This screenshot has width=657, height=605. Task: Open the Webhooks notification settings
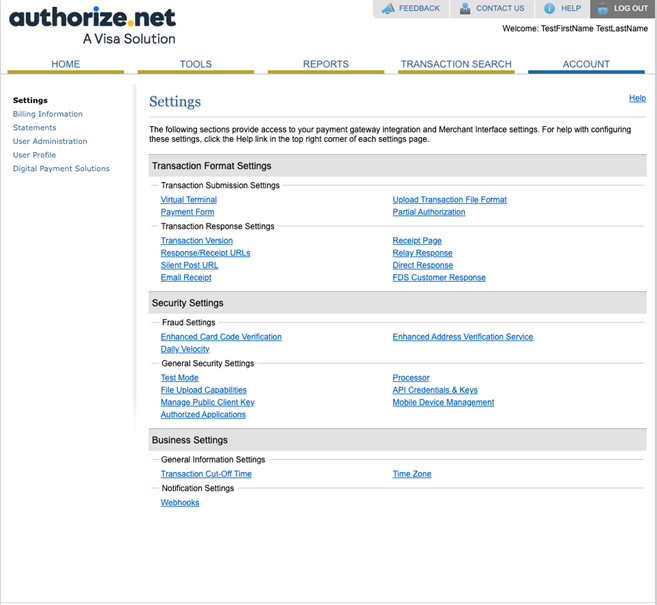click(x=180, y=502)
